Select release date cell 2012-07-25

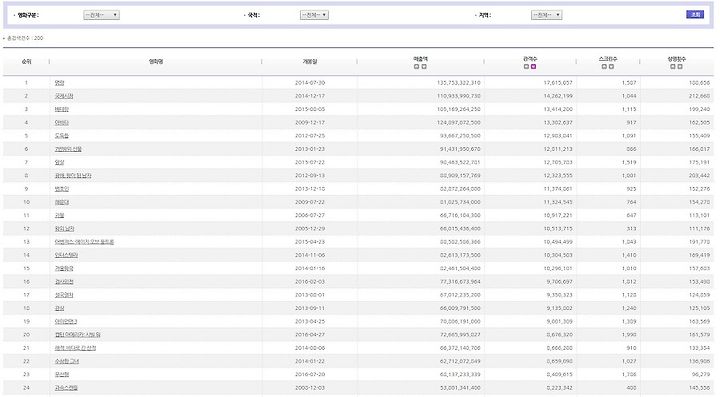click(x=310, y=136)
